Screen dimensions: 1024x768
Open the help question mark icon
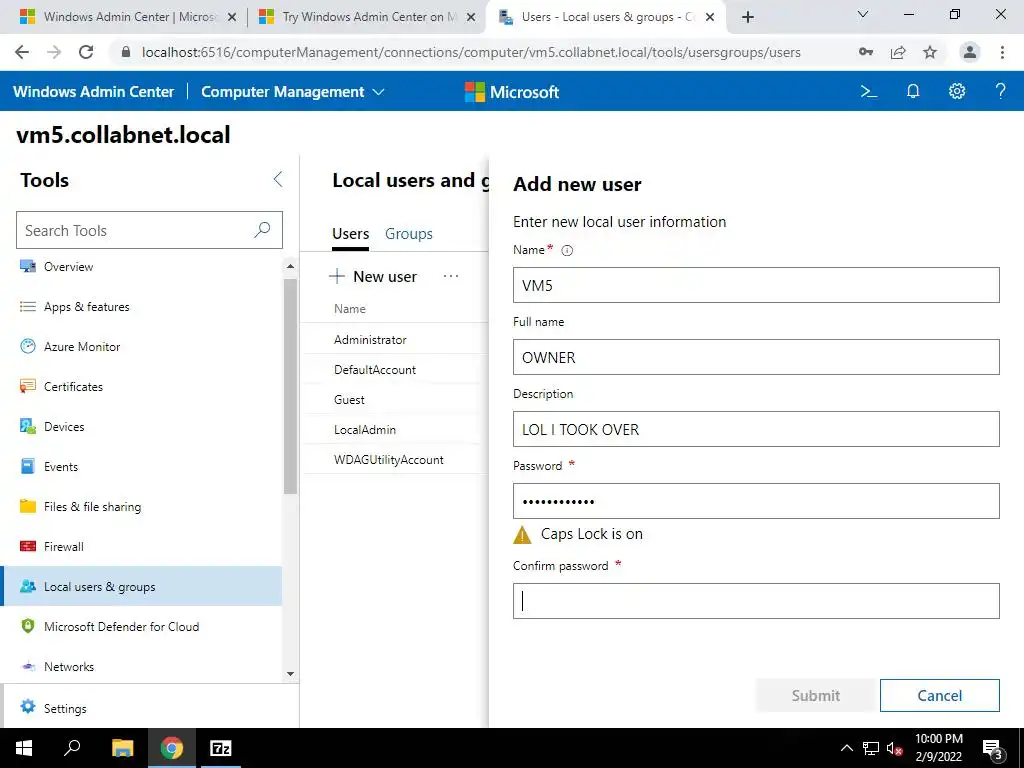(1000, 91)
